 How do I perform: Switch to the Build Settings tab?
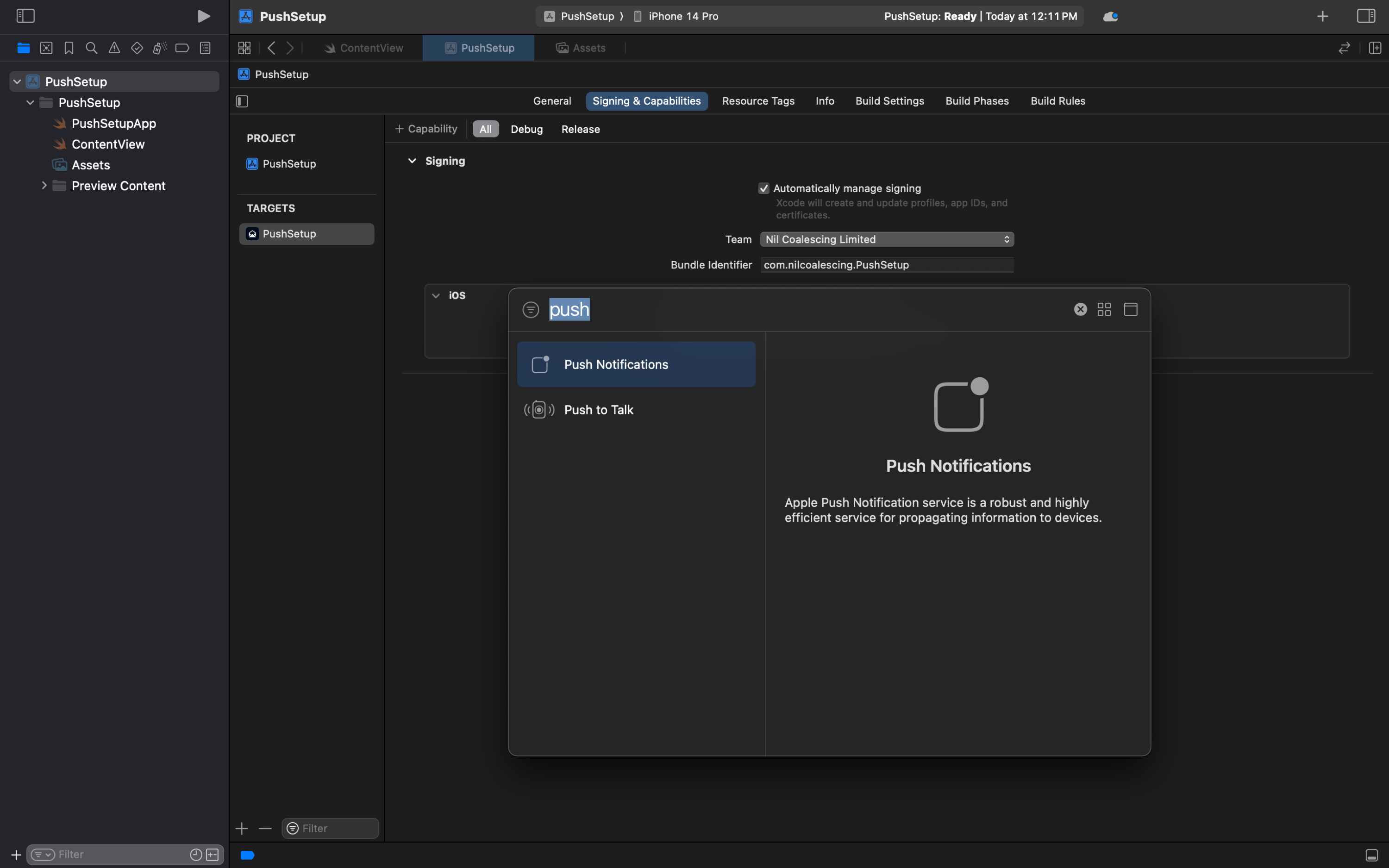click(x=888, y=100)
